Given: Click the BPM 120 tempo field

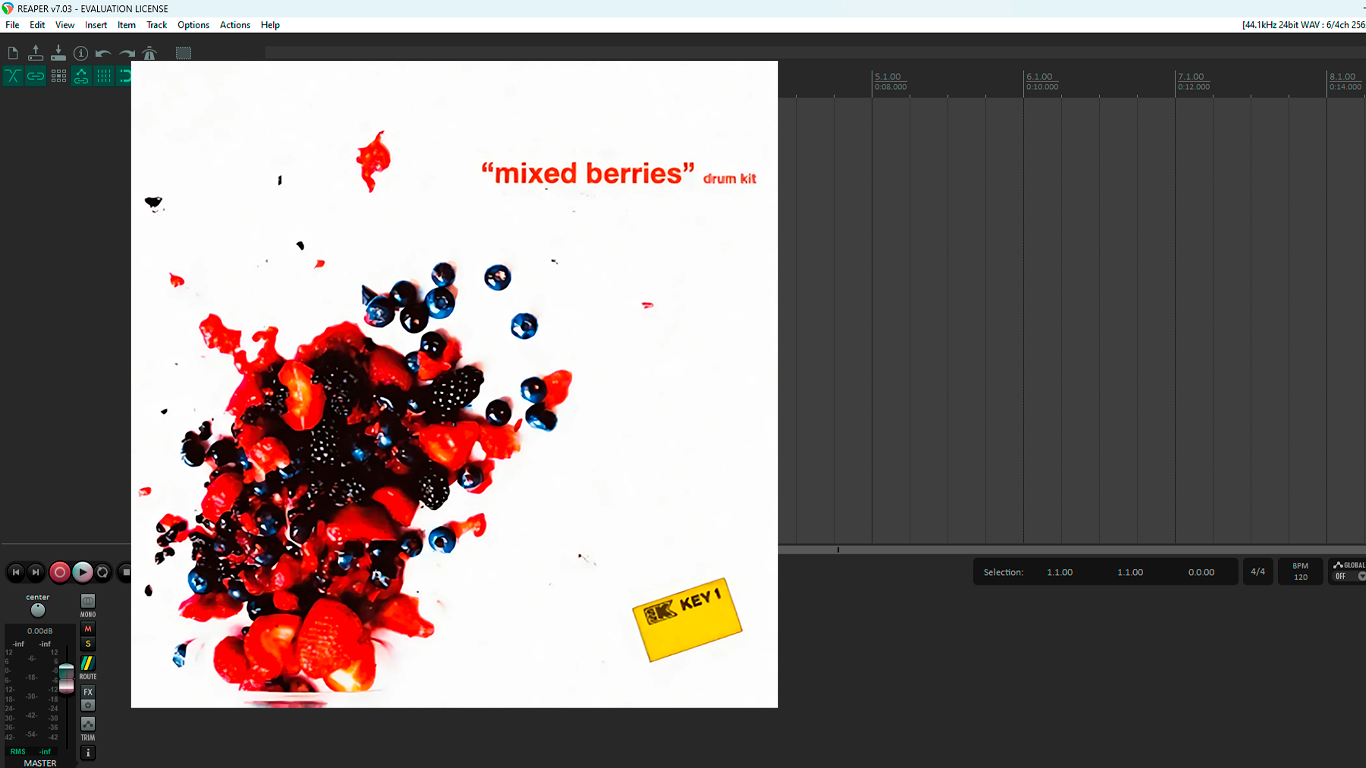Looking at the screenshot, I should [1300, 572].
